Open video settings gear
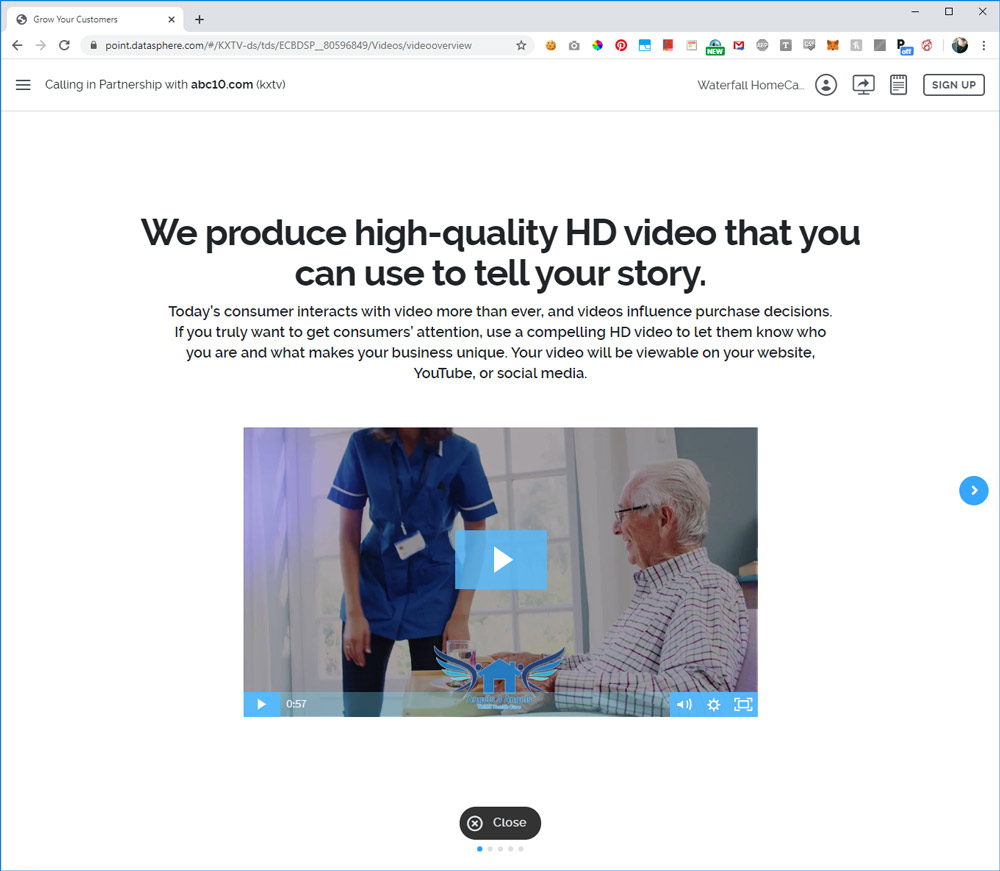Image resolution: width=1000 pixels, height=871 pixels. (713, 704)
